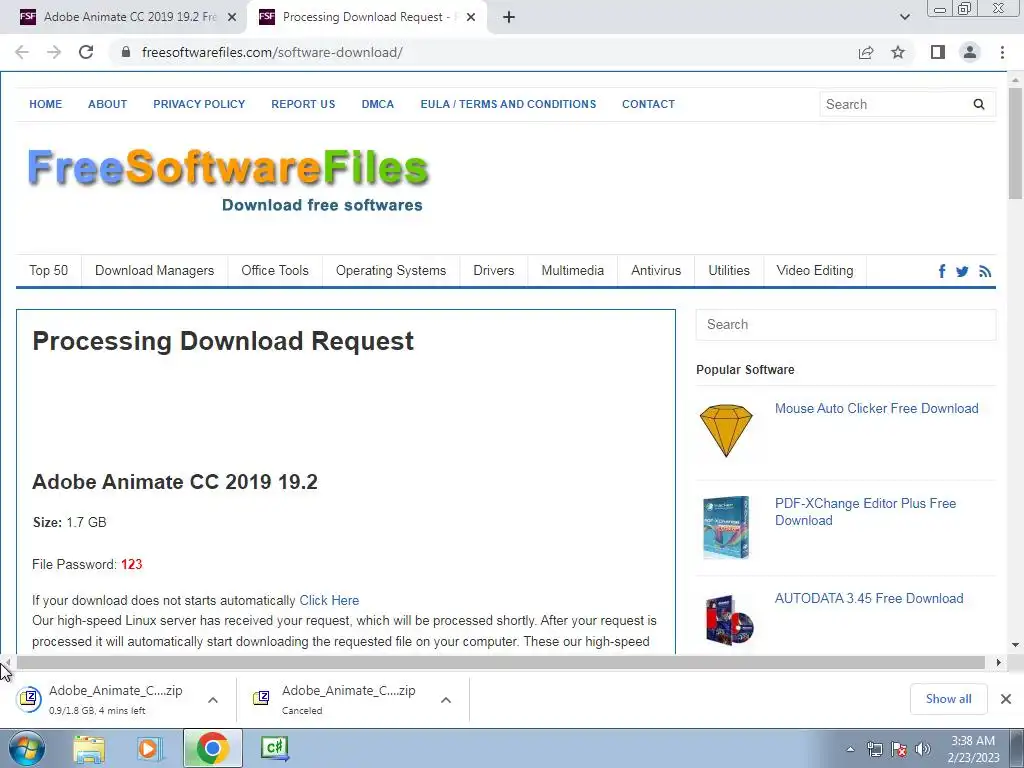This screenshot has width=1024, height=768.
Task: Open the HOME menu link
Action: 46,104
